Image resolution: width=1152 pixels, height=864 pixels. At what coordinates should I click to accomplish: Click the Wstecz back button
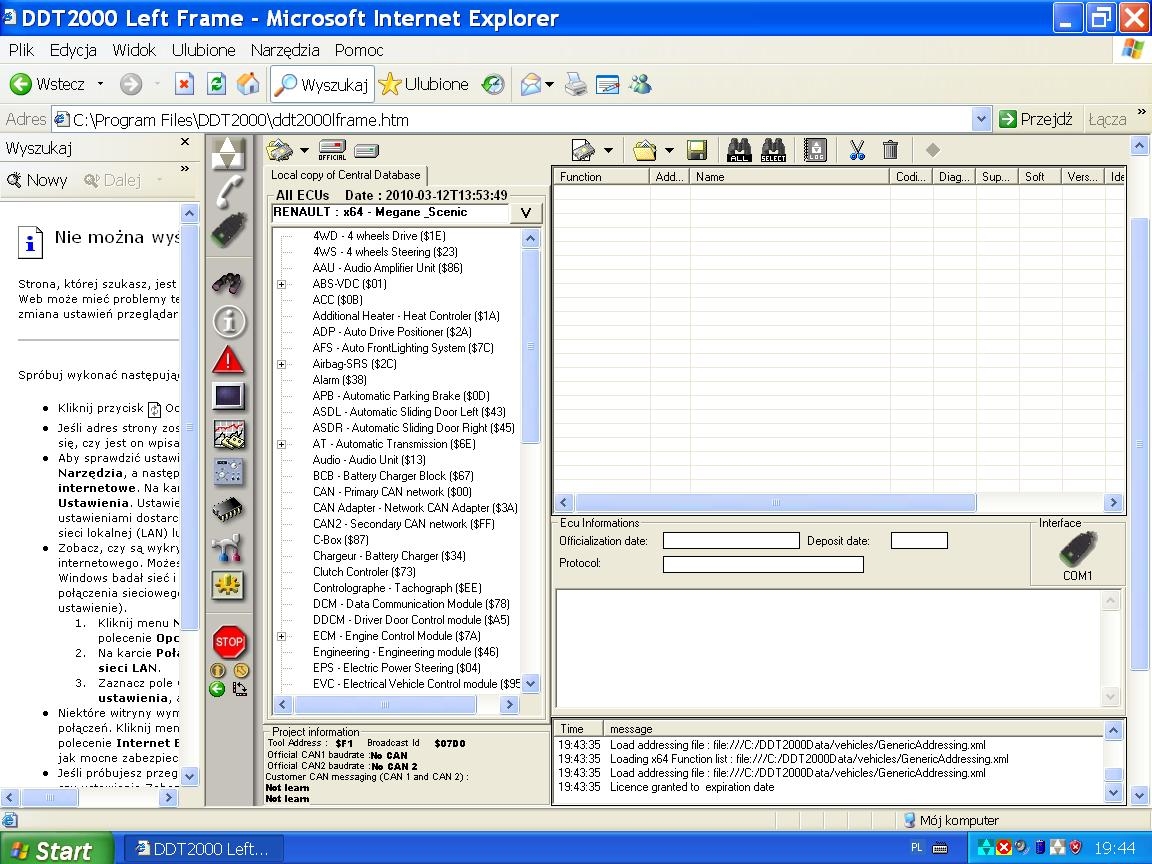(49, 84)
